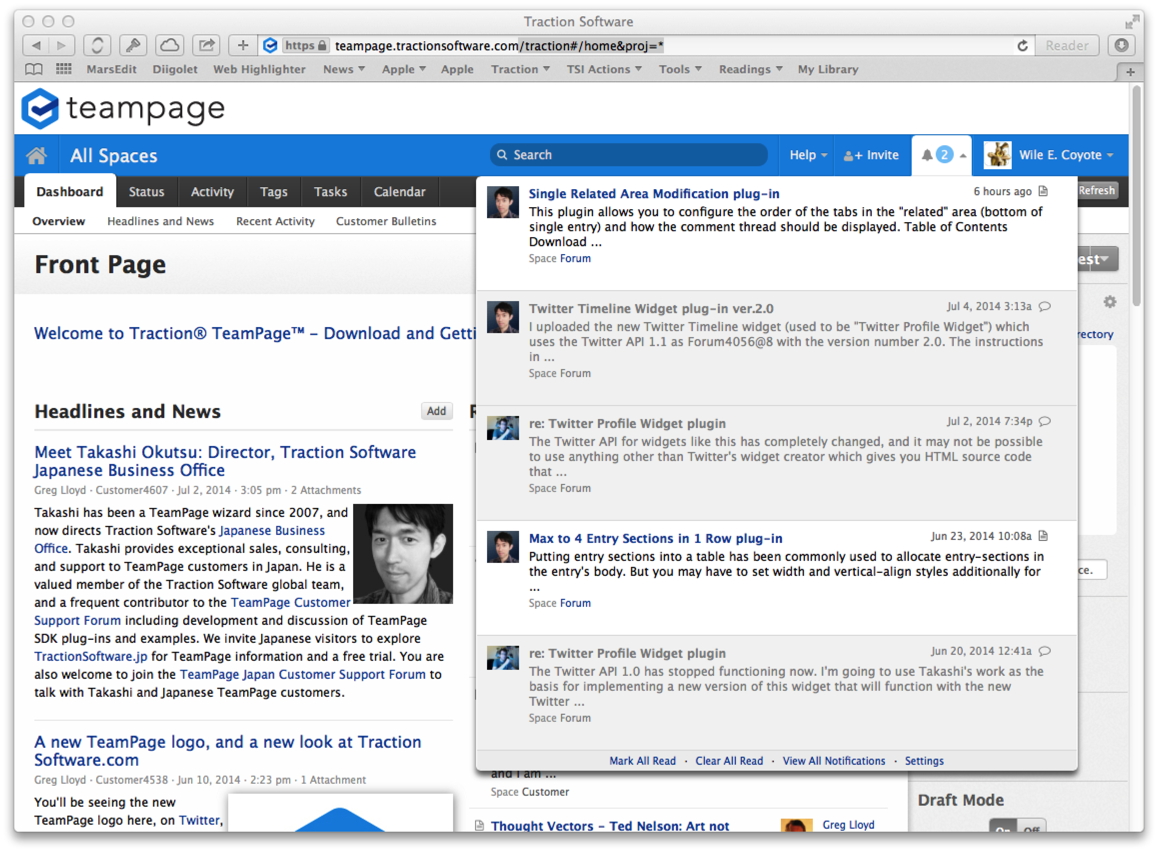Click the iCloud tabs cloud icon

pyautogui.click(x=170, y=46)
